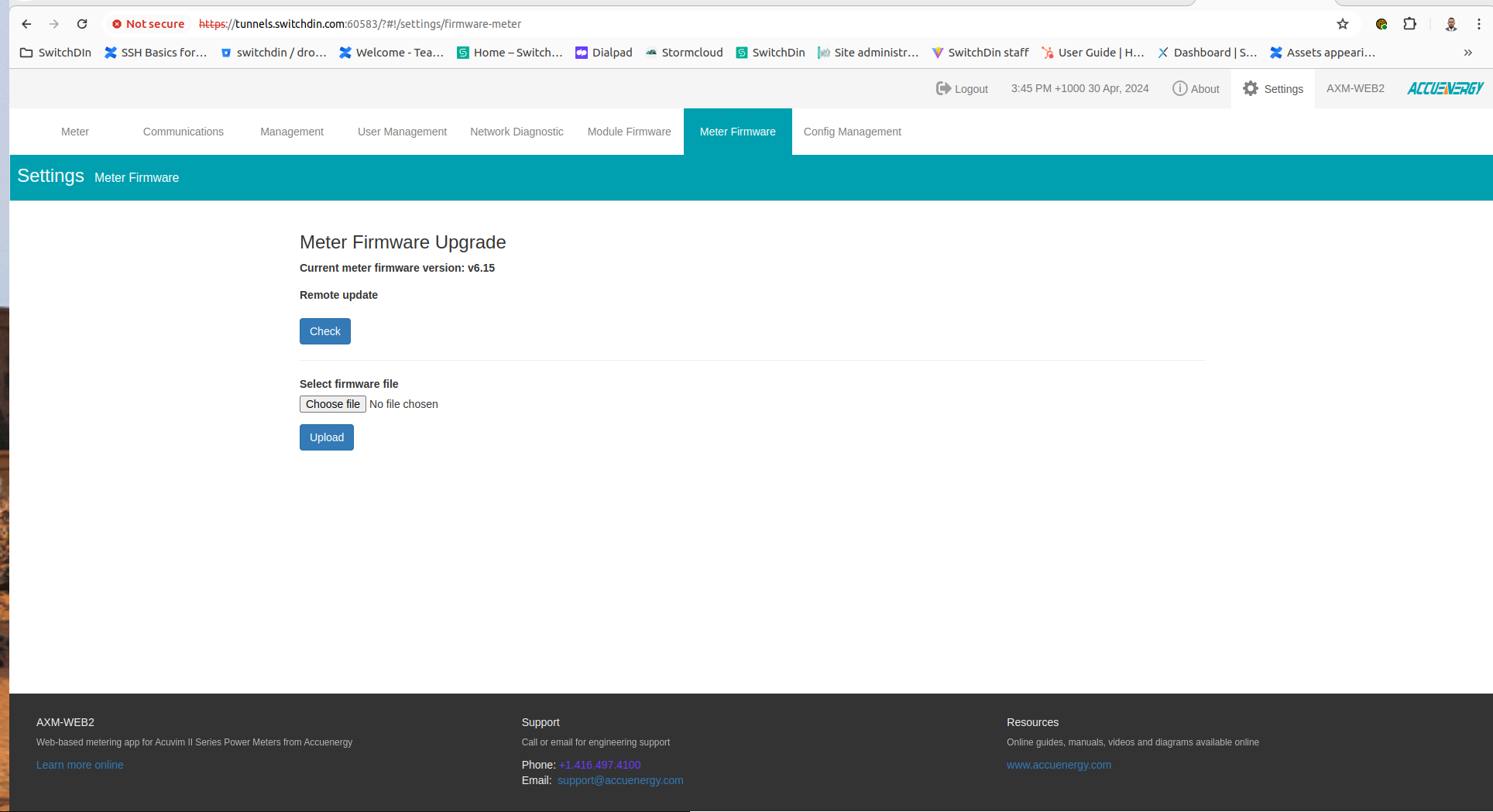Click the browser forward arrow
The width and height of the screenshot is (1493, 812).
(x=54, y=24)
